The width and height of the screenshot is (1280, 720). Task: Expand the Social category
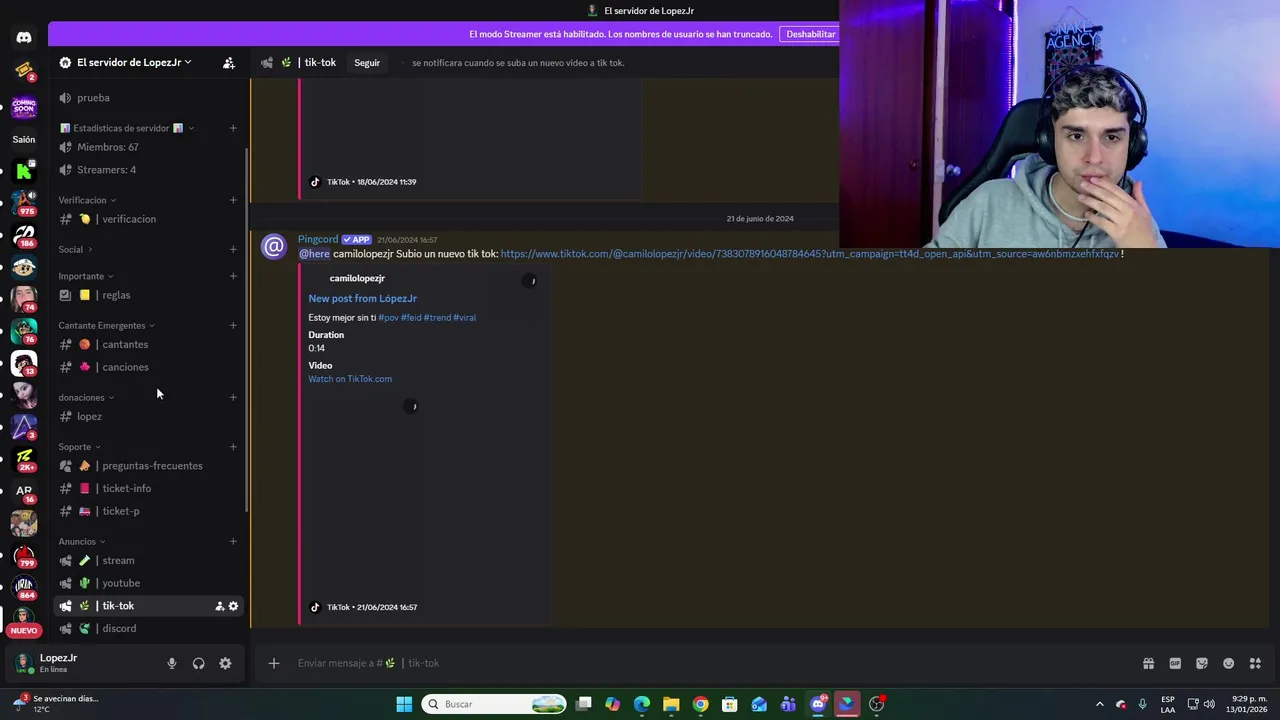75,249
